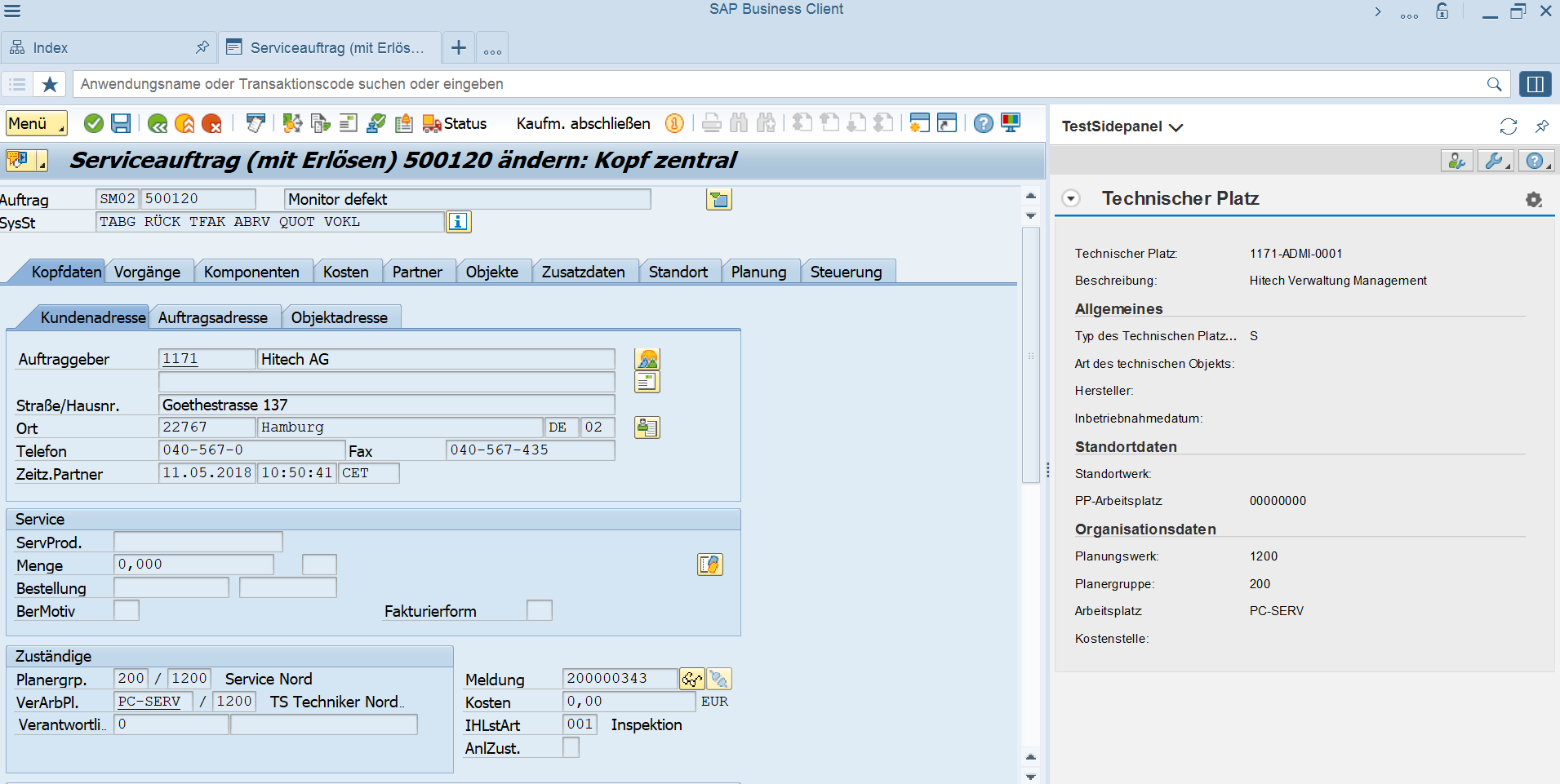Click the long text icon beside Monitor defekt

coord(719,199)
